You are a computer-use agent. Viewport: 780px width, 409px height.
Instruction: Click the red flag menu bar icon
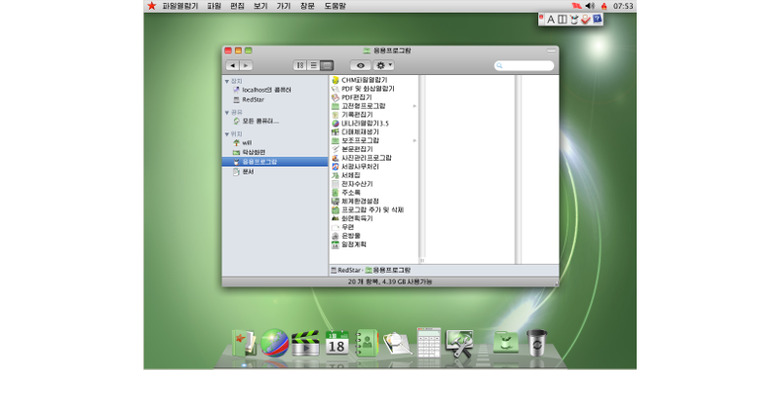pos(577,6)
